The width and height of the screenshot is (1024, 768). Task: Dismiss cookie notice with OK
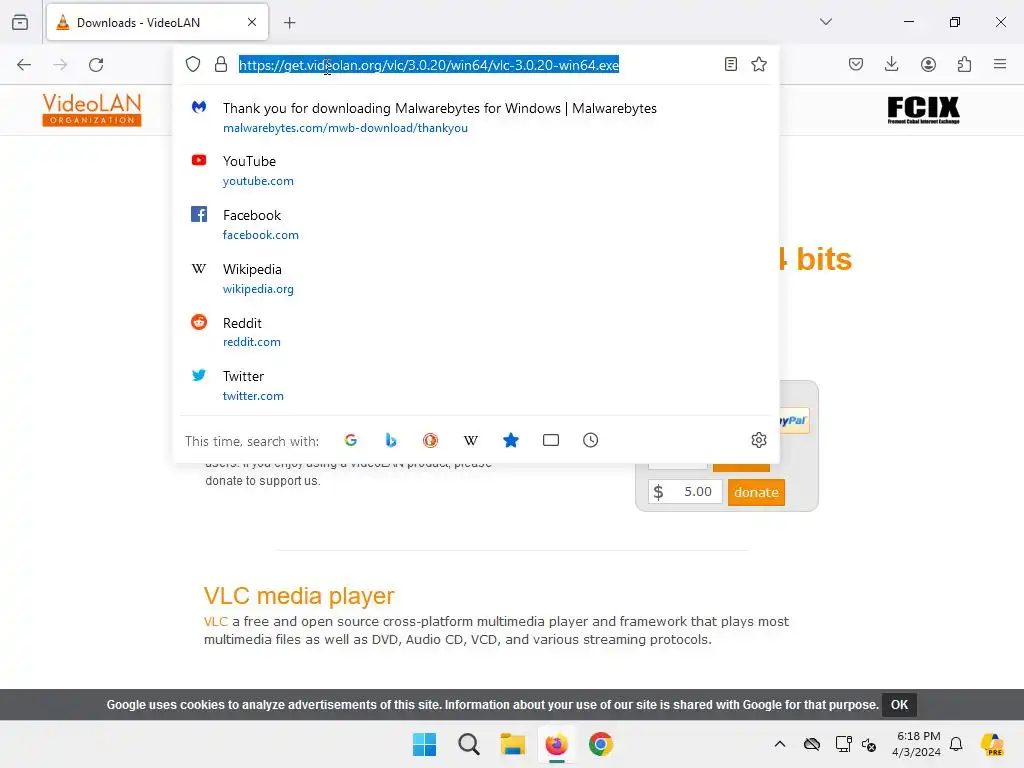(899, 705)
